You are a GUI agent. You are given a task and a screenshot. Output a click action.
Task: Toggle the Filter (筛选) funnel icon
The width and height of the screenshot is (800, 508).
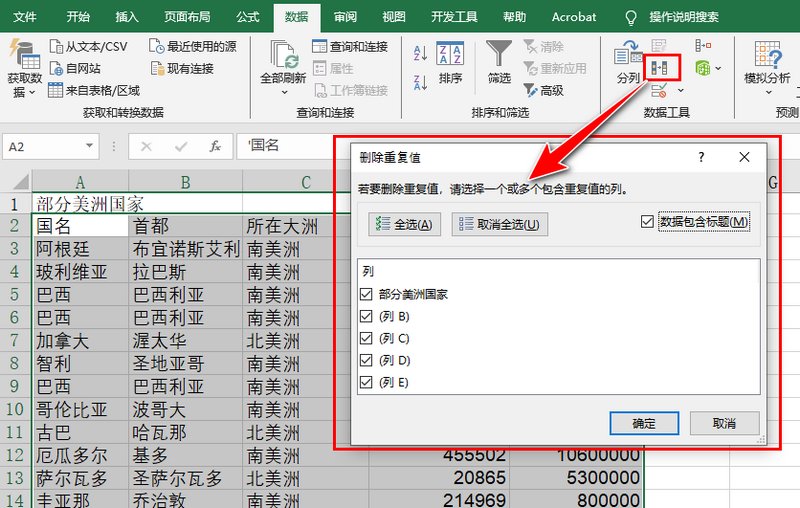click(498, 54)
